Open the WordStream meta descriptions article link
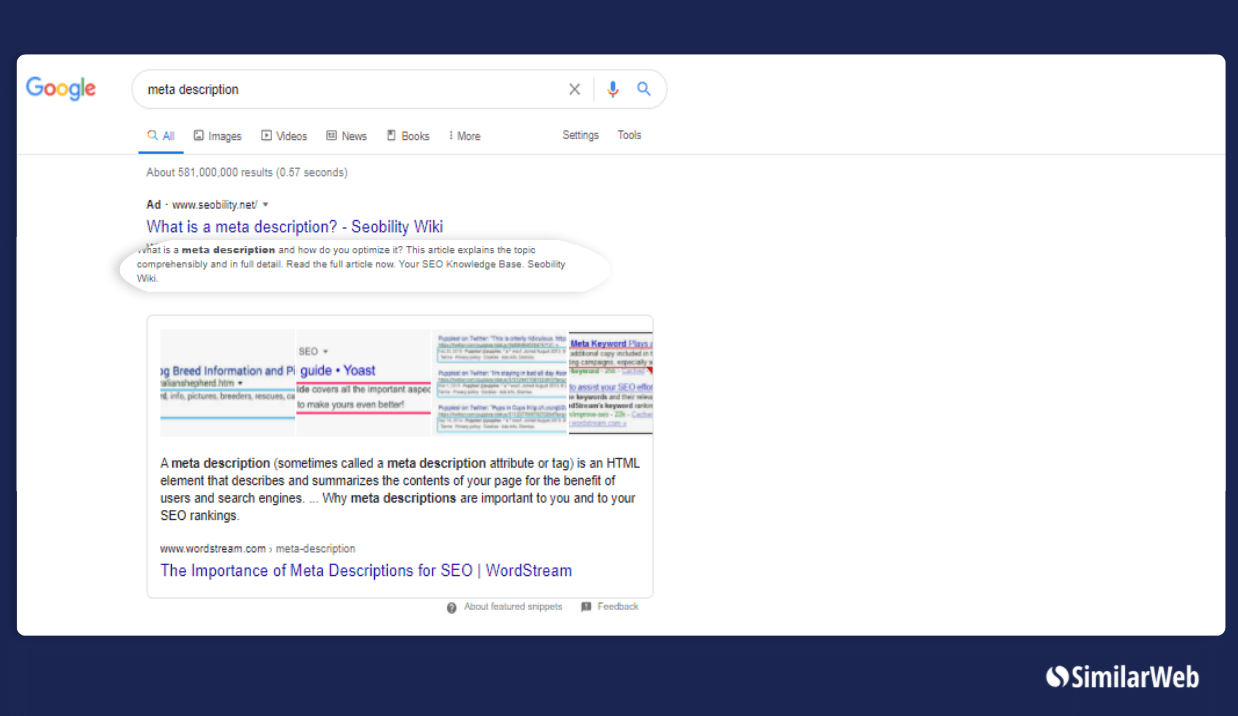This screenshot has height=716, width=1238. [x=366, y=570]
